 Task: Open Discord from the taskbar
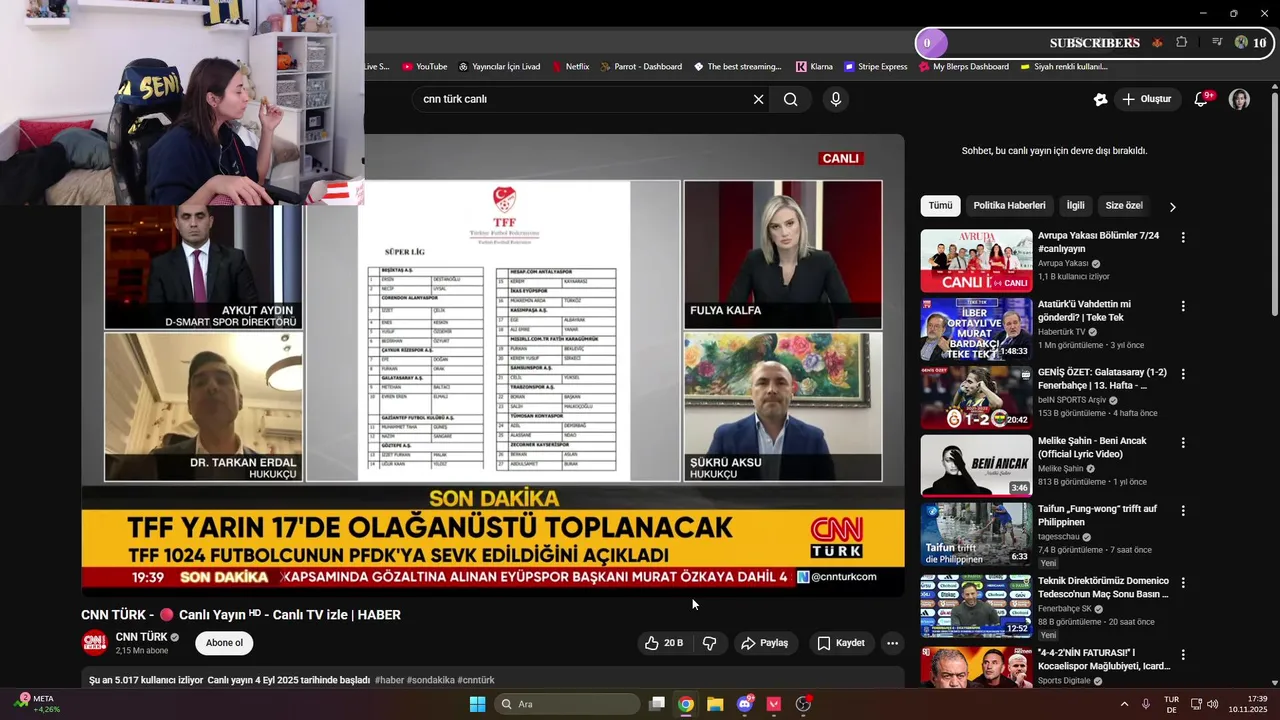745,704
